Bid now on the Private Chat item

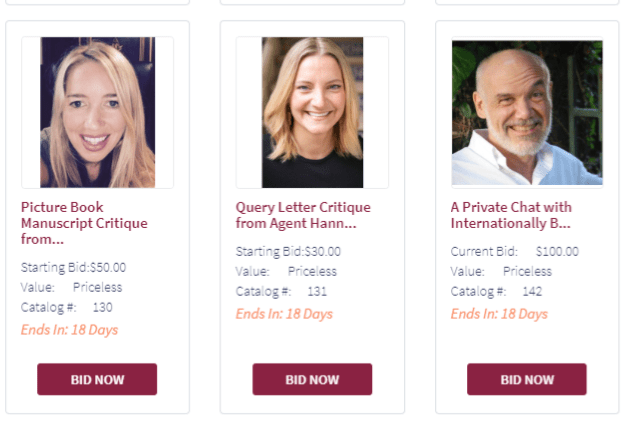pos(526,379)
